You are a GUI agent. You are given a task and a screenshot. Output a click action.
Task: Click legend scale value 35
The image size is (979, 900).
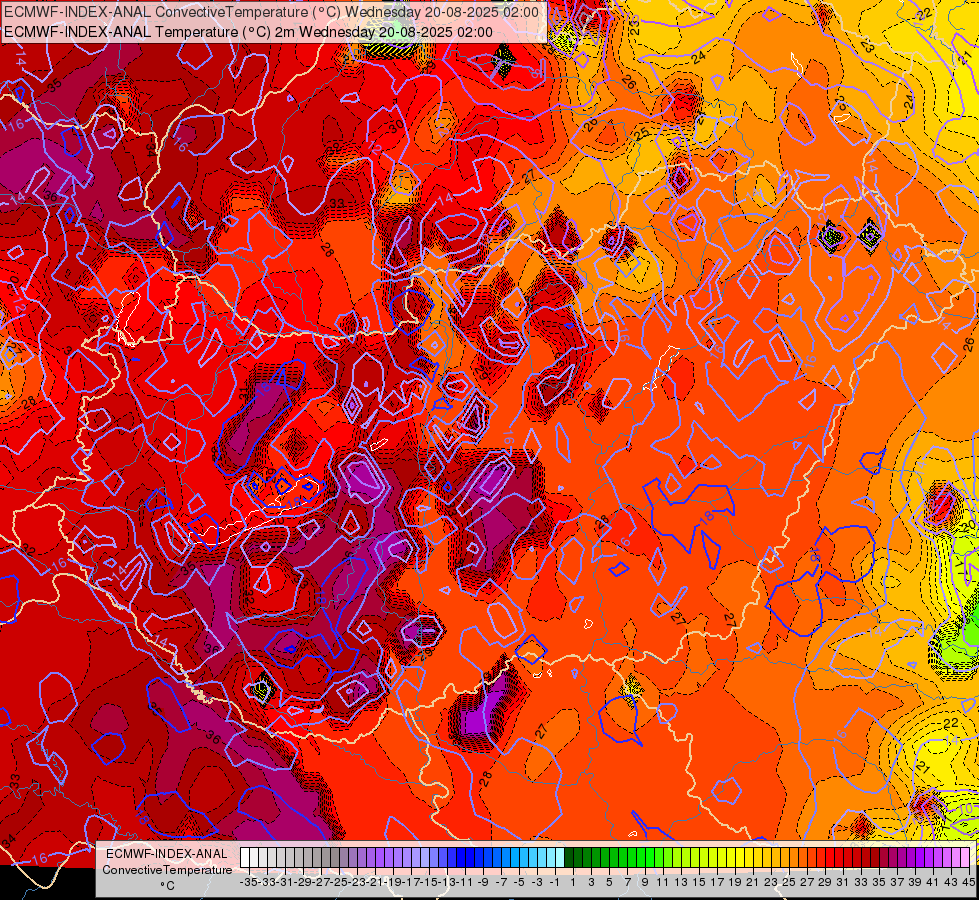click(879, 882)
